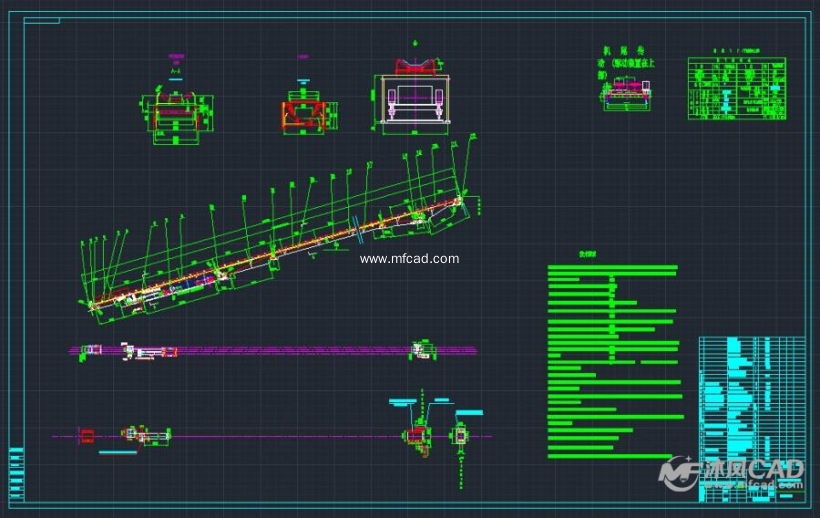Pick the front view with red hopper
The width and height of the screenshot is (820, 518).
(x=414, y=98)
